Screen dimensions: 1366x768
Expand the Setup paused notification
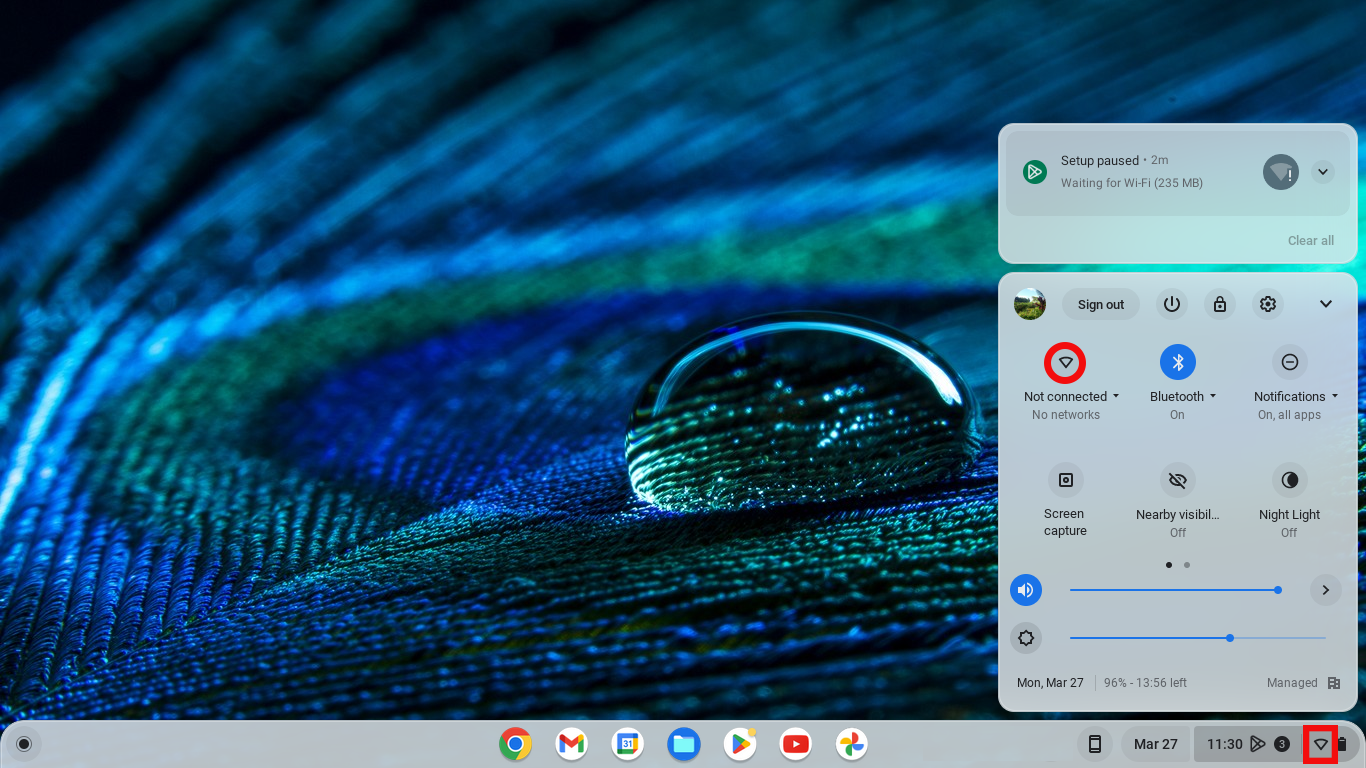[1322, 171]
